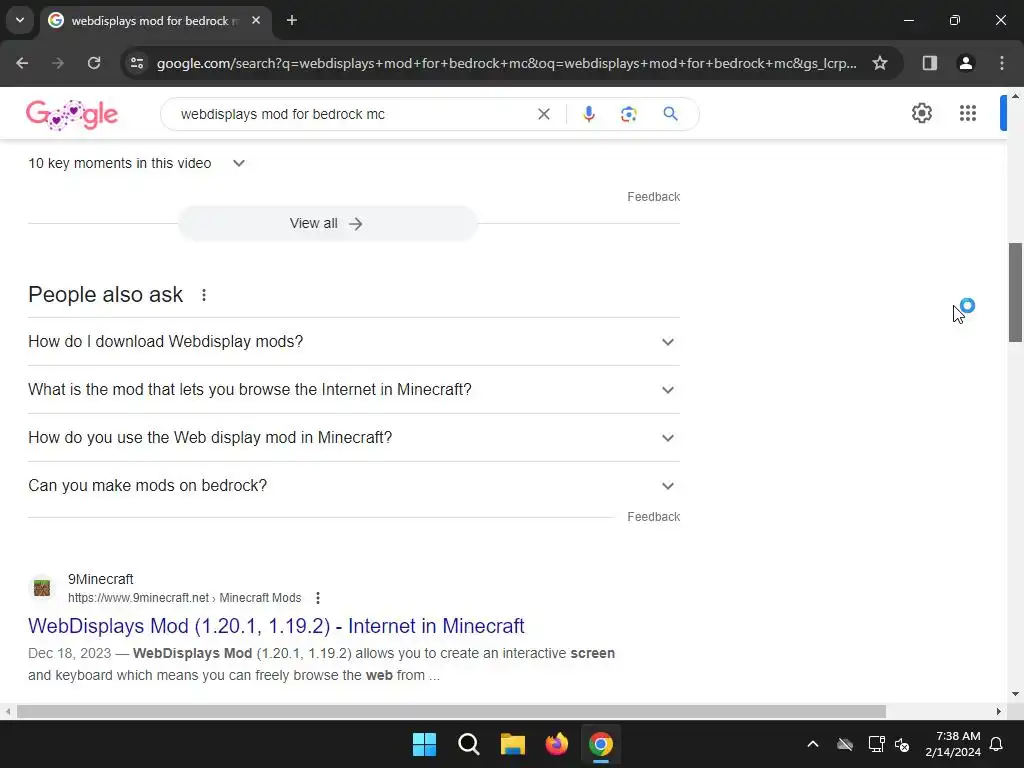This screenshot has height=768, width=1024.
Task: Reload the current page
Action: tap(94, 63)
